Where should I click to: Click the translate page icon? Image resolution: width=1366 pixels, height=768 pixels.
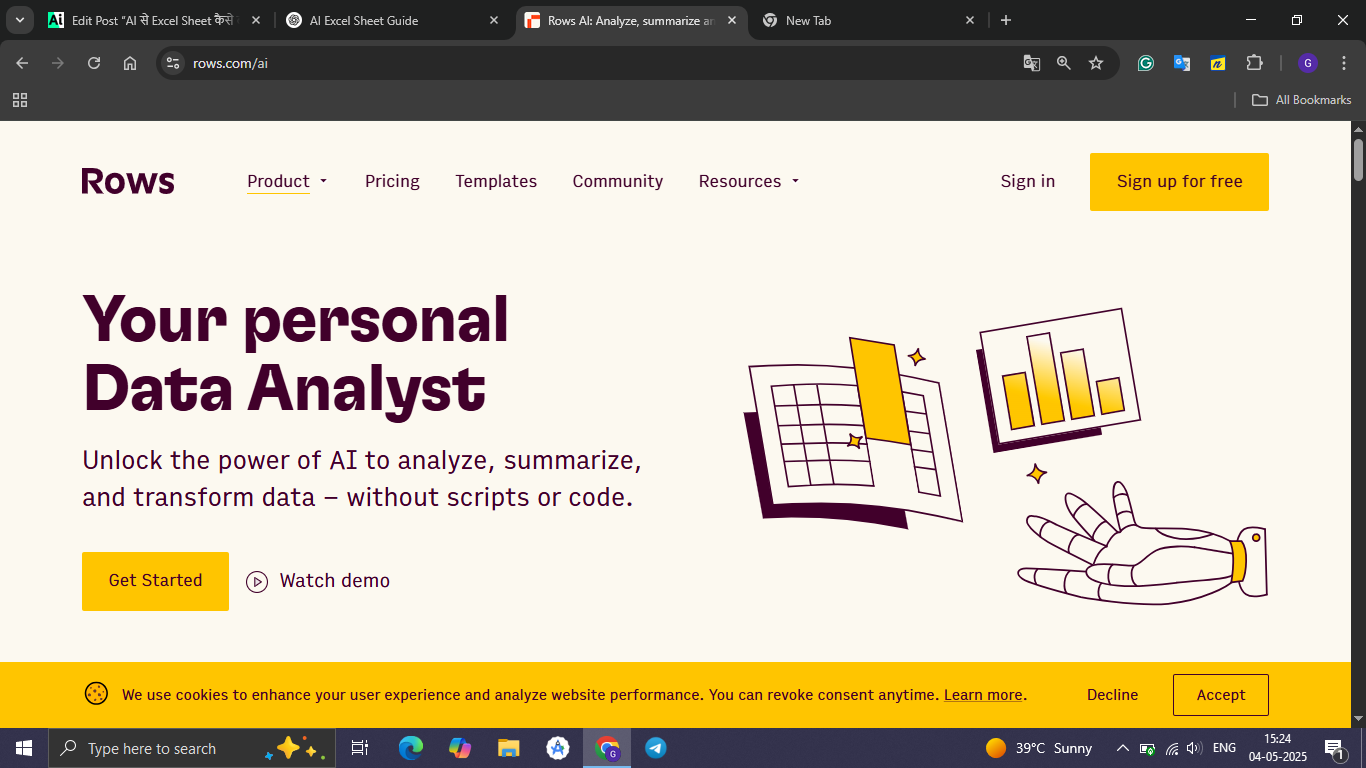pos(1032,63)
